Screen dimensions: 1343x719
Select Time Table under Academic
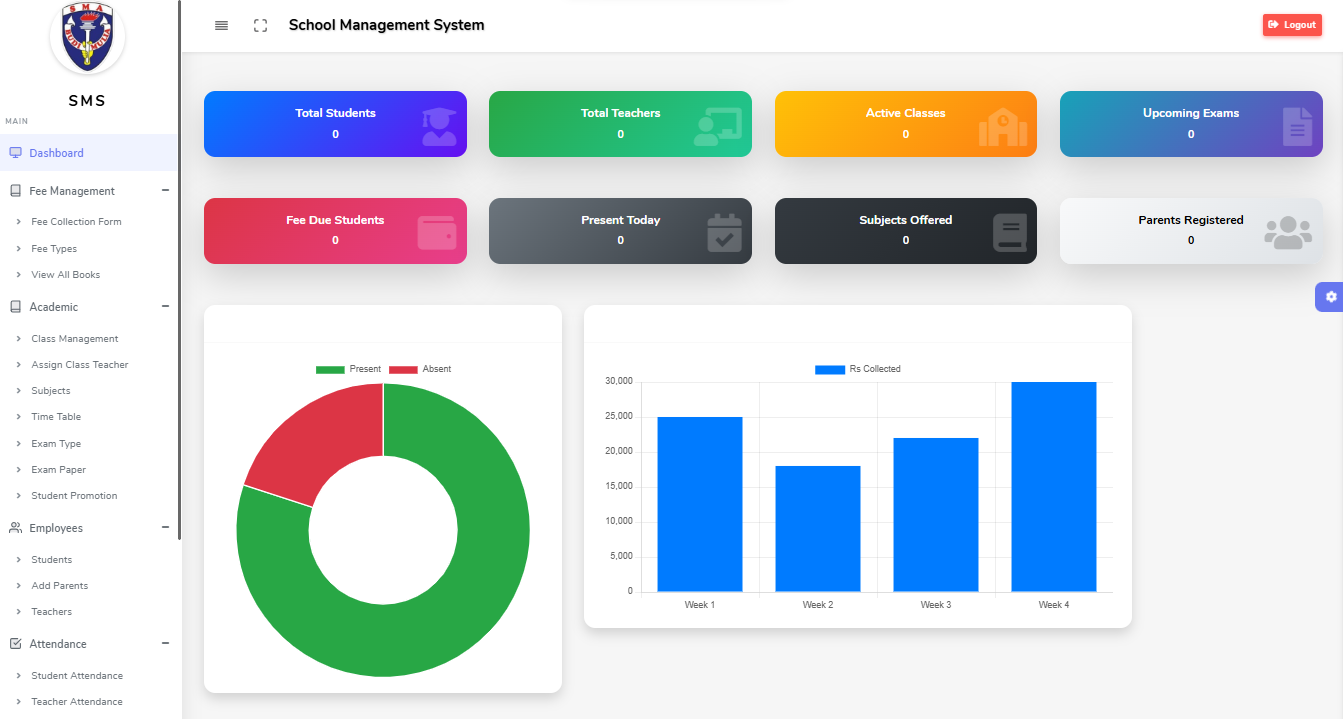pos(55,416)
